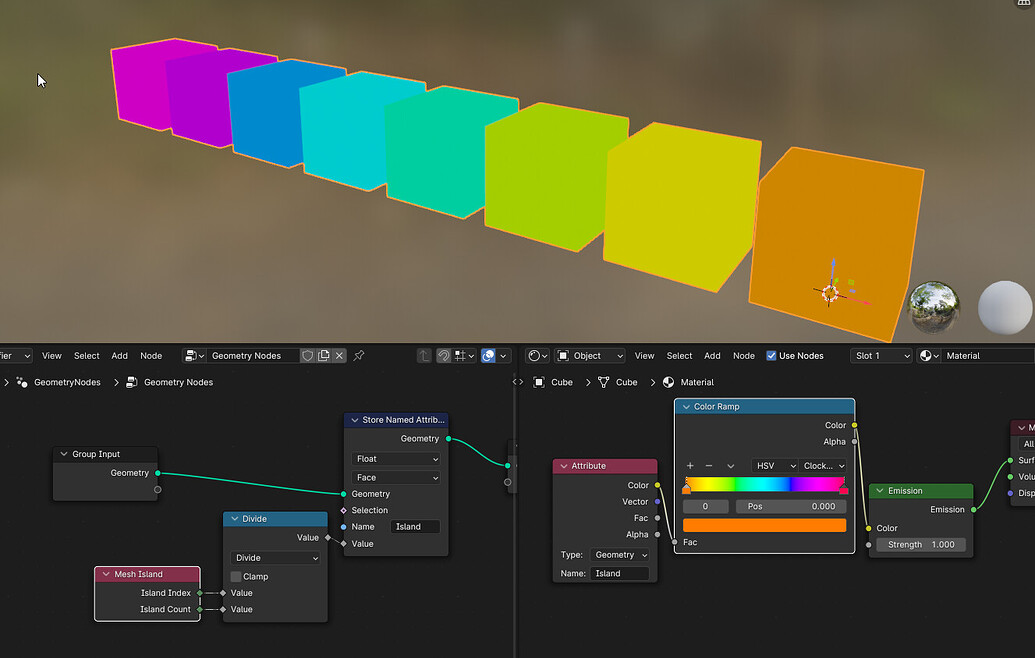Collapse the Emission node
The height and width of the screenshot is (658, 1035).
(x=880, y=491)
